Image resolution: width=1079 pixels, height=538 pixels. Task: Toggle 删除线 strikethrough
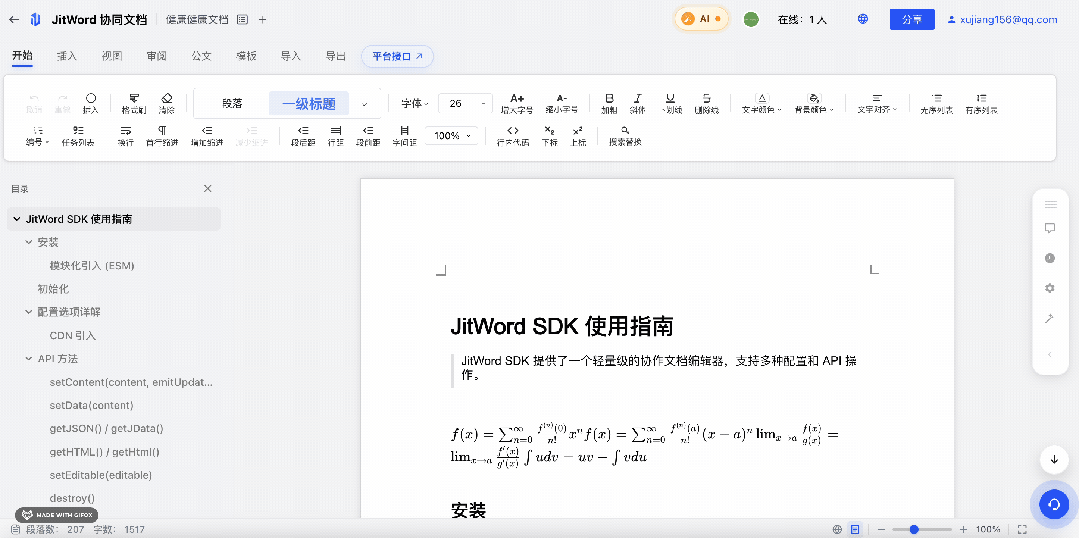click(706, 103)
